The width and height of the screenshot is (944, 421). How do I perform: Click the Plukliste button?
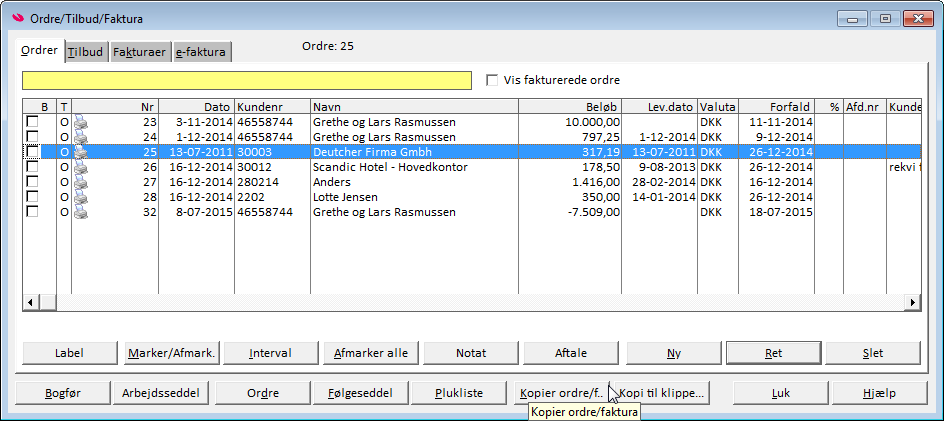[459, 394]
